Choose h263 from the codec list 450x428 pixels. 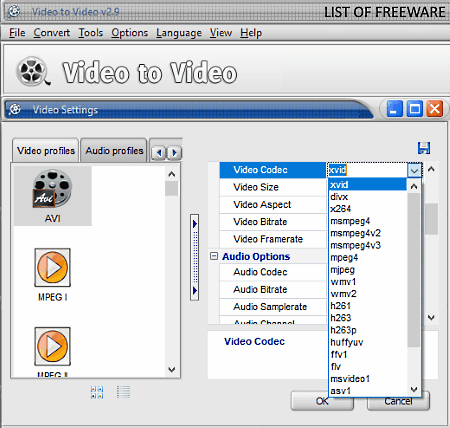click(367, 318)
